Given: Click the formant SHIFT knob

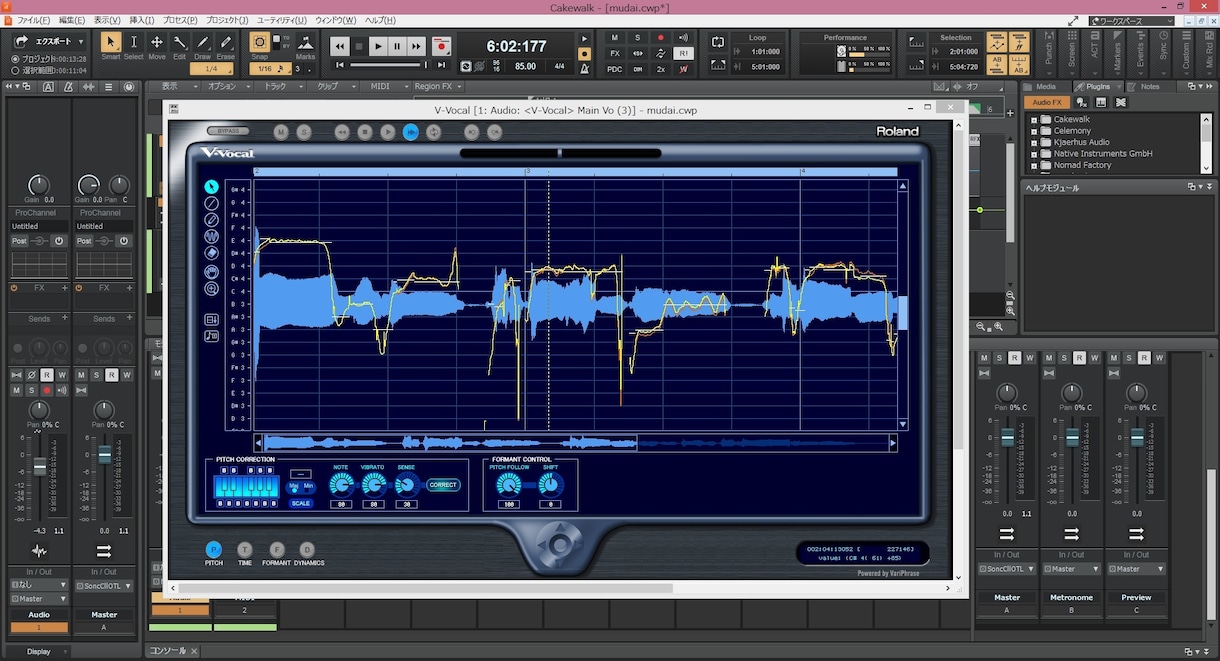Looking at the screenshot, I should click(x=550, y=485).
